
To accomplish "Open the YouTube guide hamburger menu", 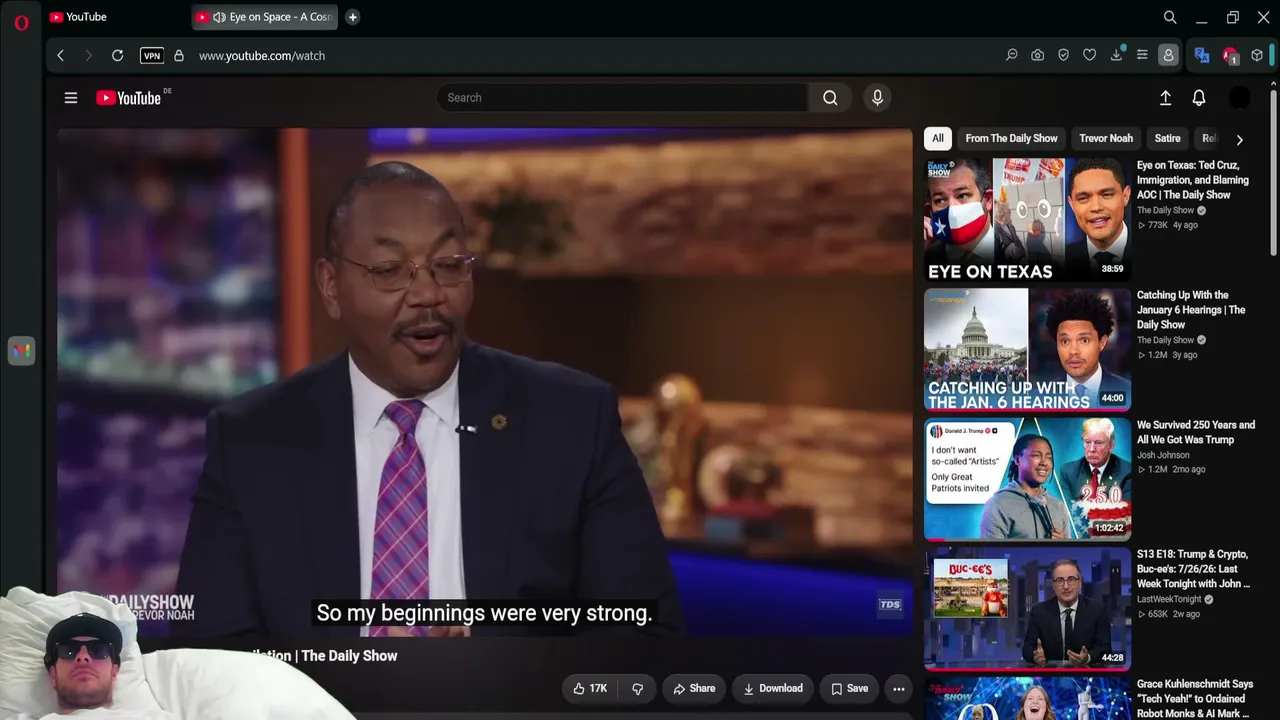I will pos(71,98).
